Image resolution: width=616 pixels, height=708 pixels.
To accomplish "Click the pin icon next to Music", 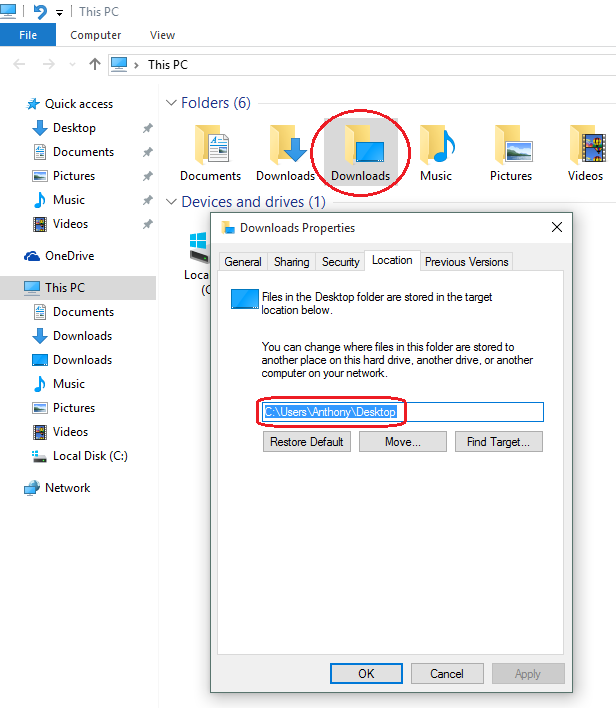I will 148,200.
